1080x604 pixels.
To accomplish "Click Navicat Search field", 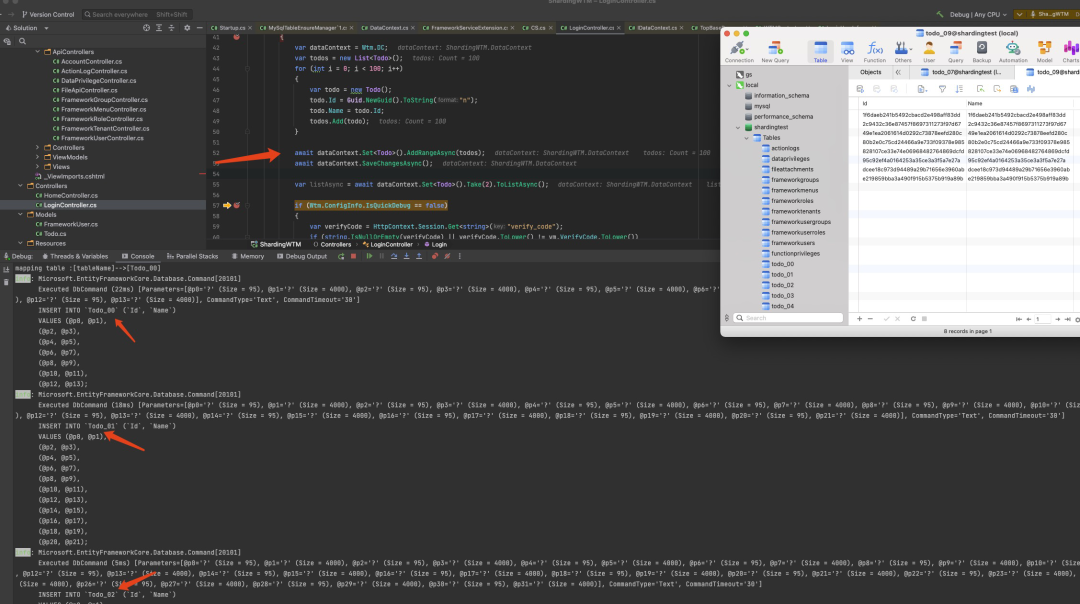I will (788, 318).
